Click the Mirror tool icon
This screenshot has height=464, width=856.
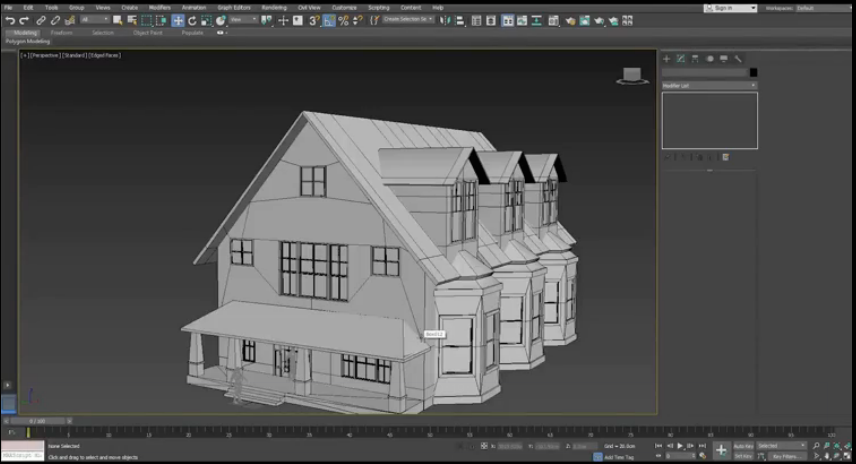click(x=445, y=21)
